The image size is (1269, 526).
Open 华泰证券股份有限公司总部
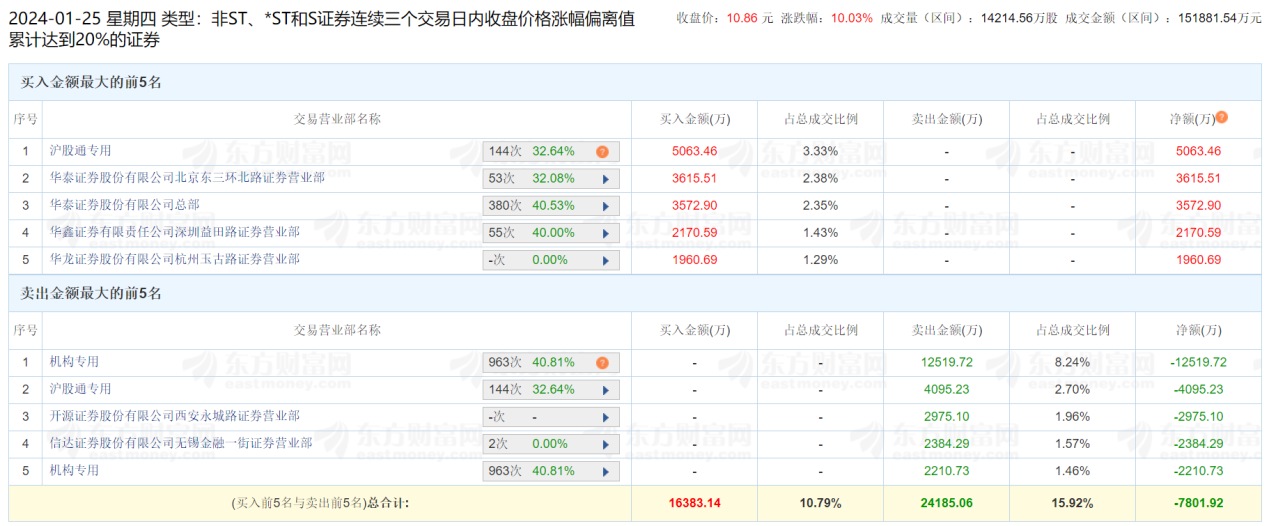click(x=124, y=204)
